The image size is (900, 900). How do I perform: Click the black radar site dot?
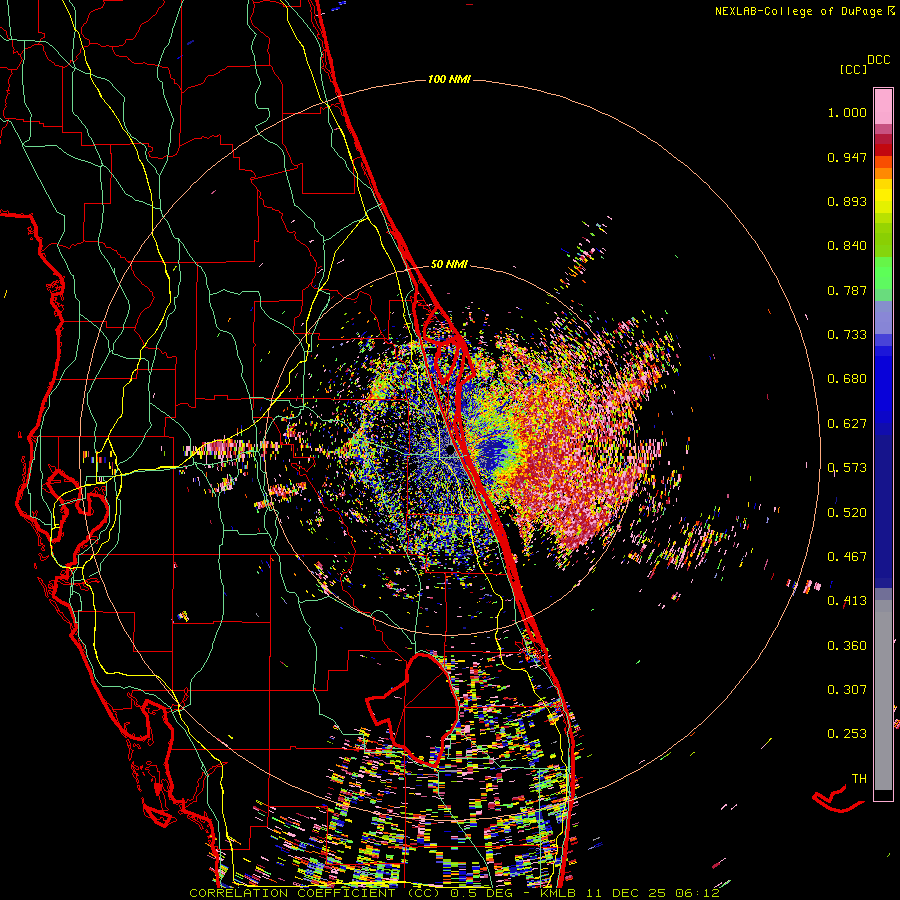pos(450,452)
